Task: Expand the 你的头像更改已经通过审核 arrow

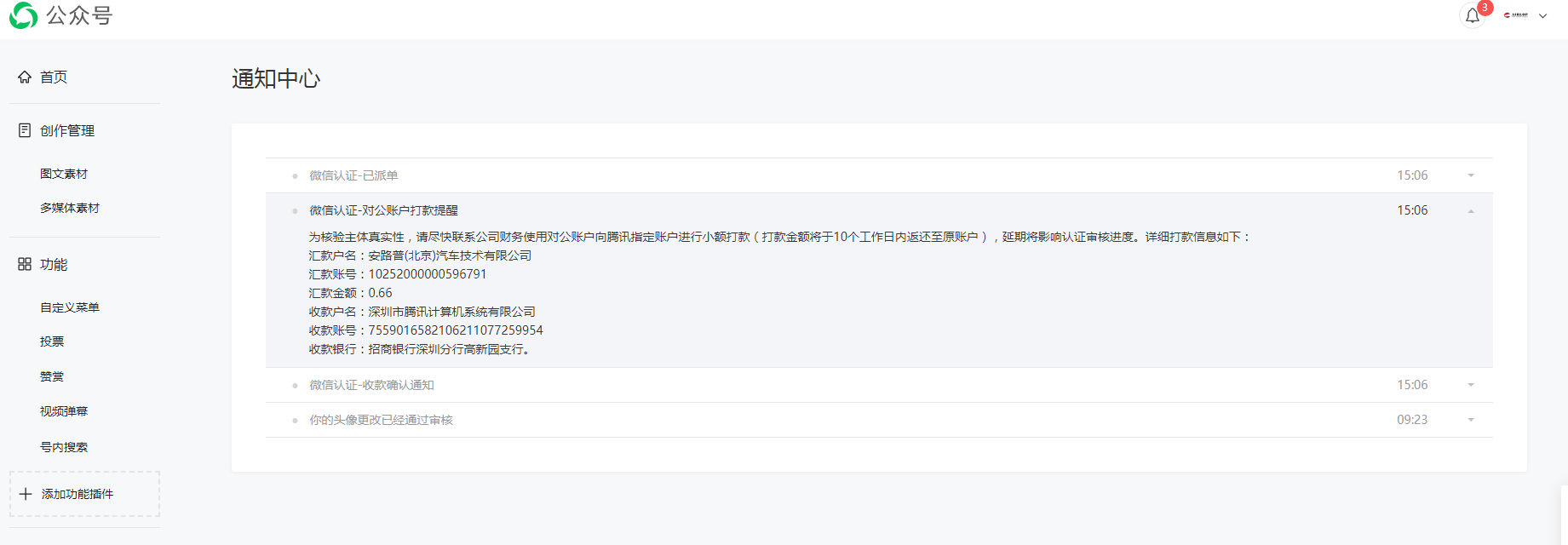Action: [x=1471, y=420]
